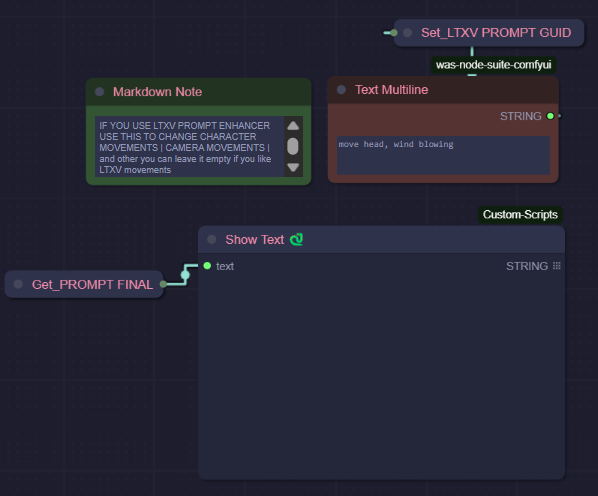This screenshot has width=598, height=496.
Task: Click the scroll up arrow in Markdown Note
Action: [293, 125]
